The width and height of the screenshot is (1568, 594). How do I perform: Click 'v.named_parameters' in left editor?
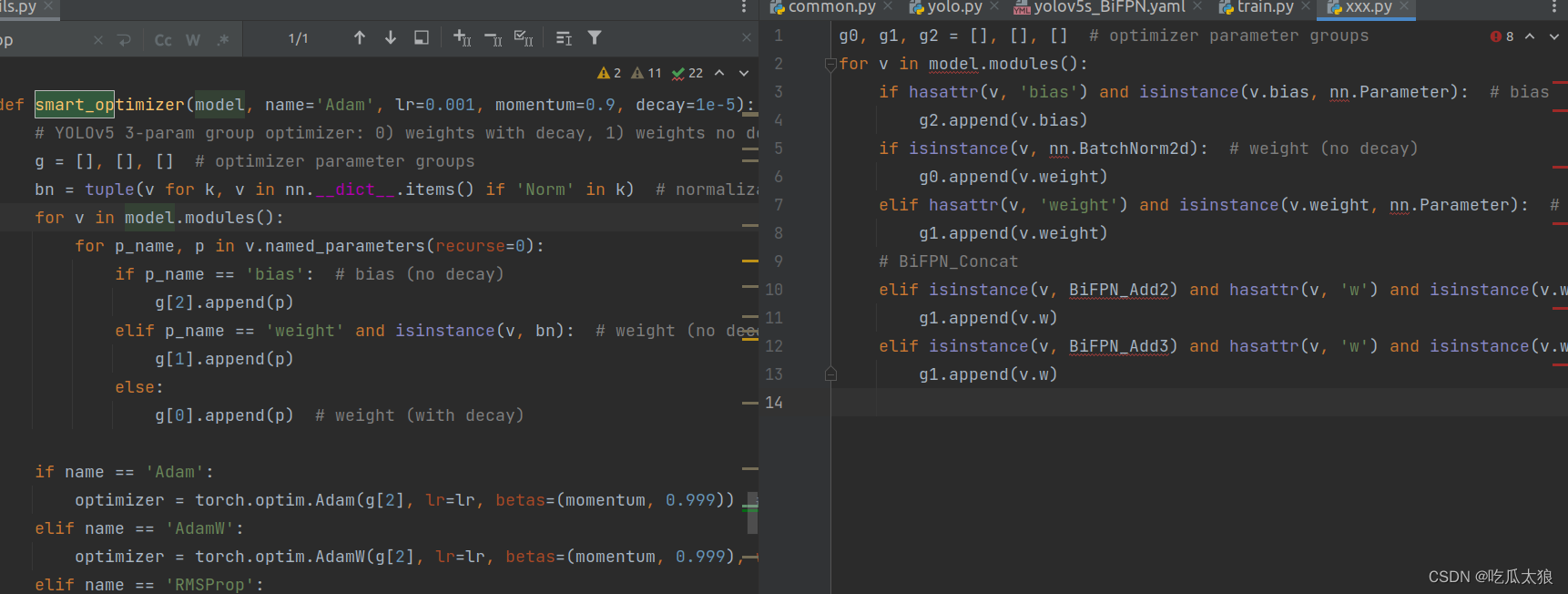pos(335,246)
